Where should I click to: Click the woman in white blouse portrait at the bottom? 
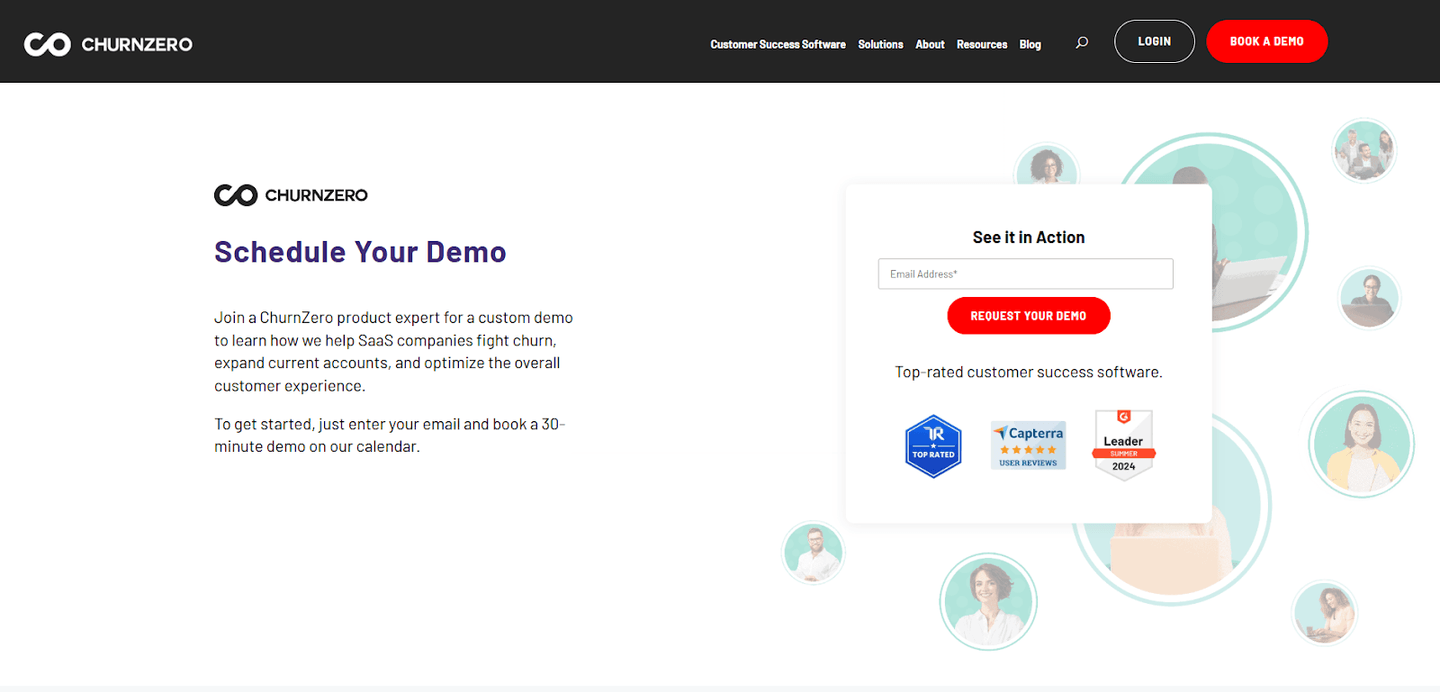tap(988, 602)
